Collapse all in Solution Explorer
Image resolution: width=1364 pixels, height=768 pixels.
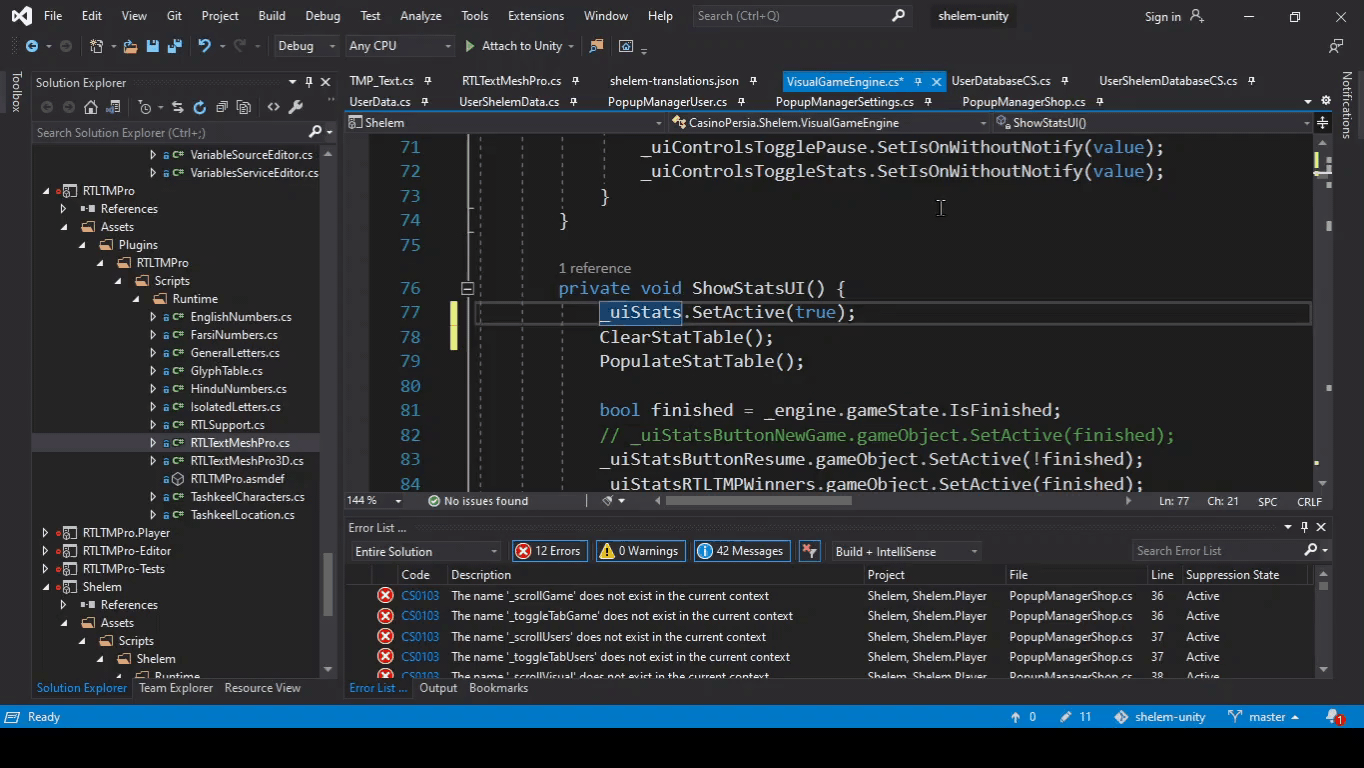tap(222, 107)
